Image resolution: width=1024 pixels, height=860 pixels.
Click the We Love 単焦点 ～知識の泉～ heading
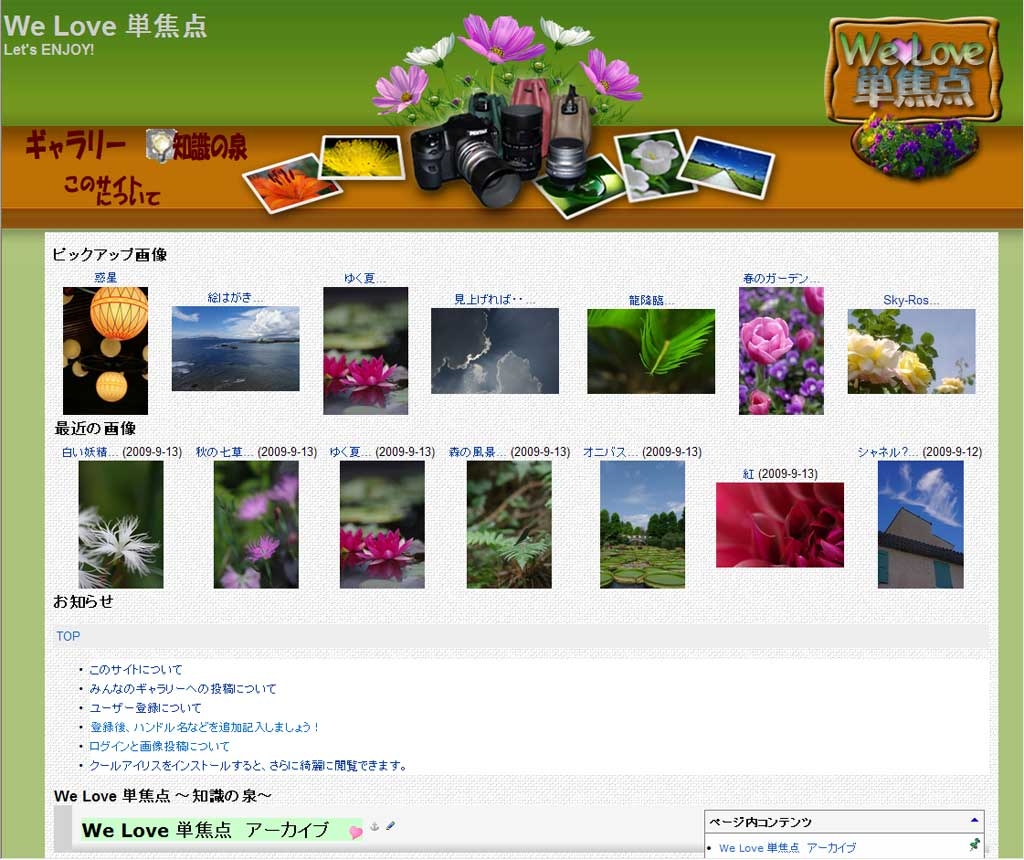pos(163,795)
